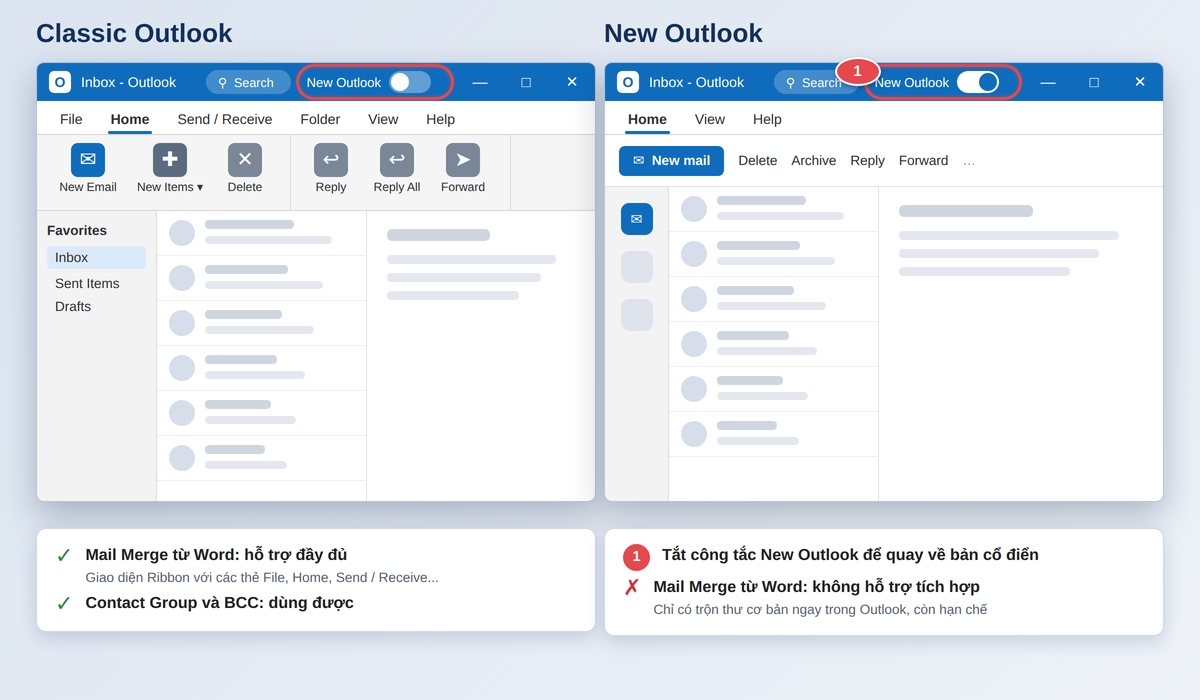1200x700 pixels.
Task: Click the 'Inbox - Outlook' title in New Outlook window
Action: click(696, 82)
